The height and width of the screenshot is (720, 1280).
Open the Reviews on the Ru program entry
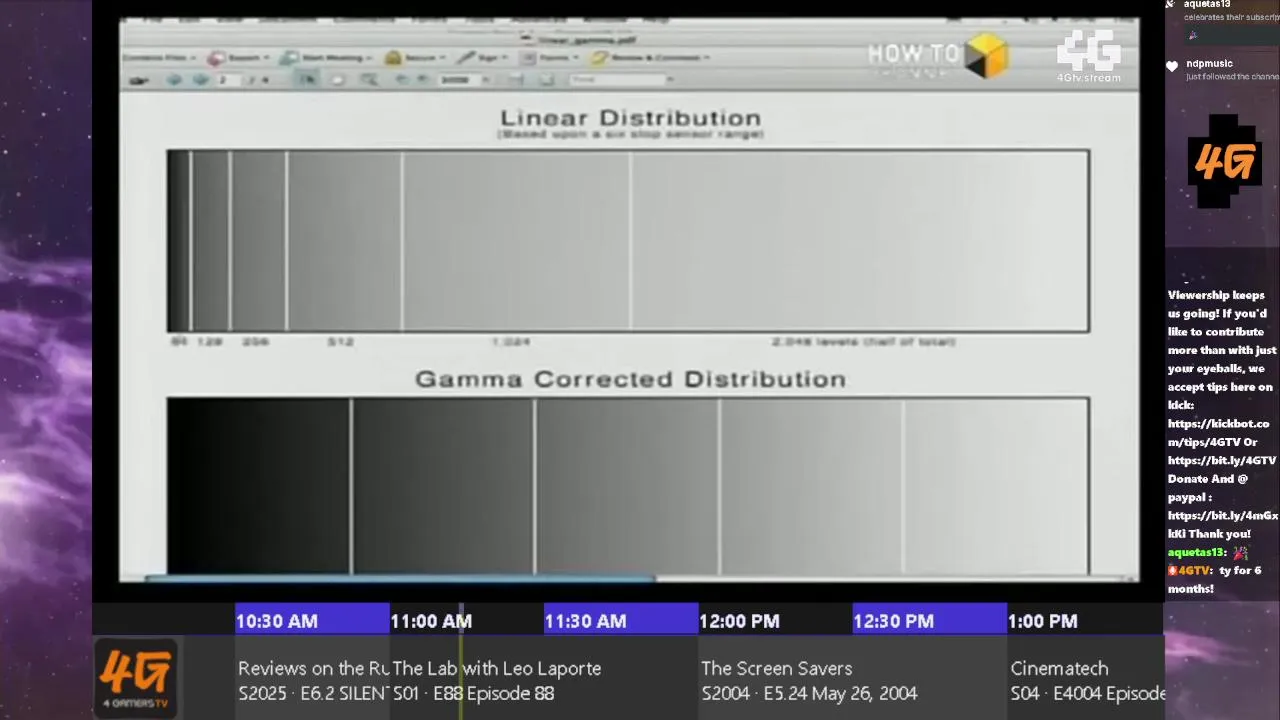pos(312,680)
